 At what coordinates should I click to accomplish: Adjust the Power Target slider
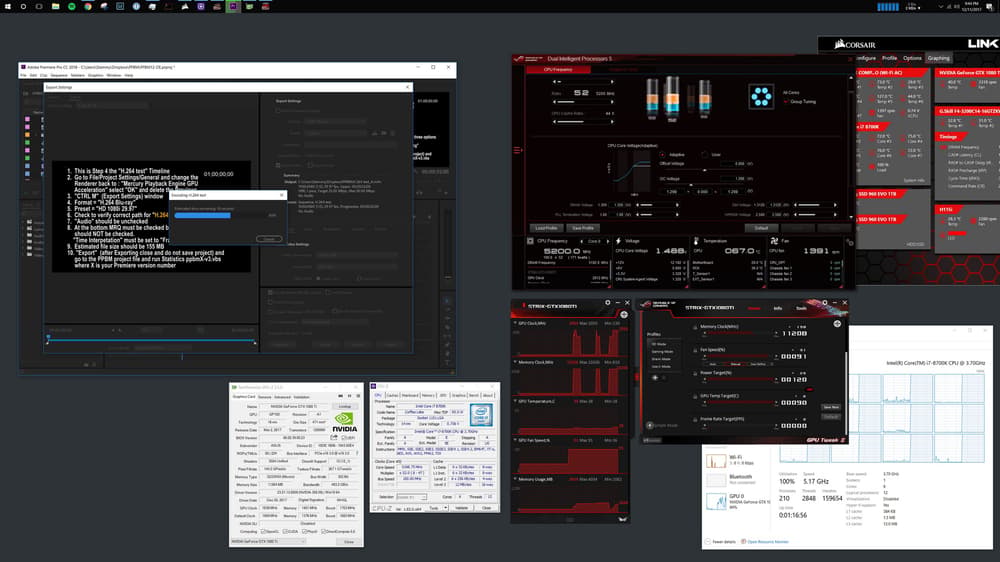(x=738, y=380)
